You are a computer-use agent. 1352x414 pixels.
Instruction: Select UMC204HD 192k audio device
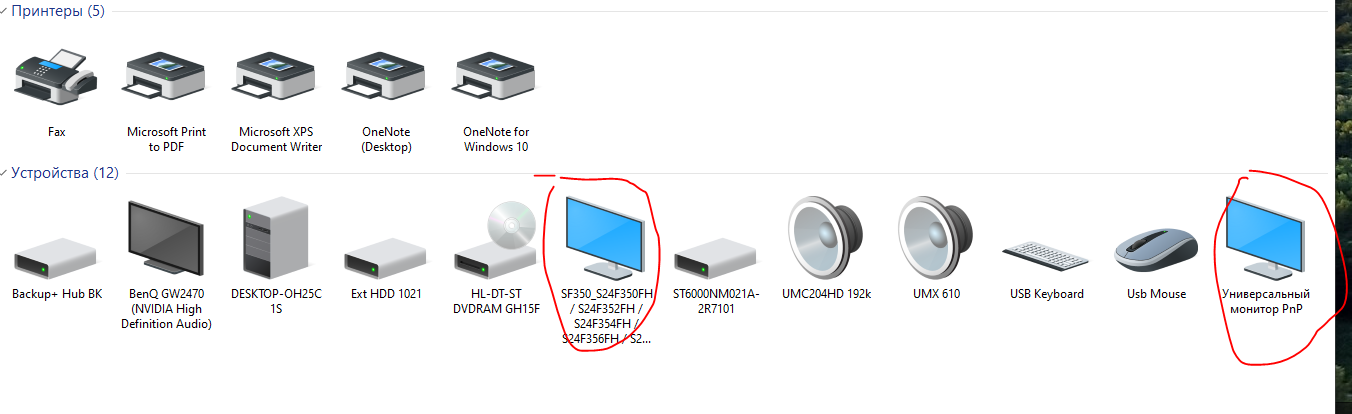826,238
